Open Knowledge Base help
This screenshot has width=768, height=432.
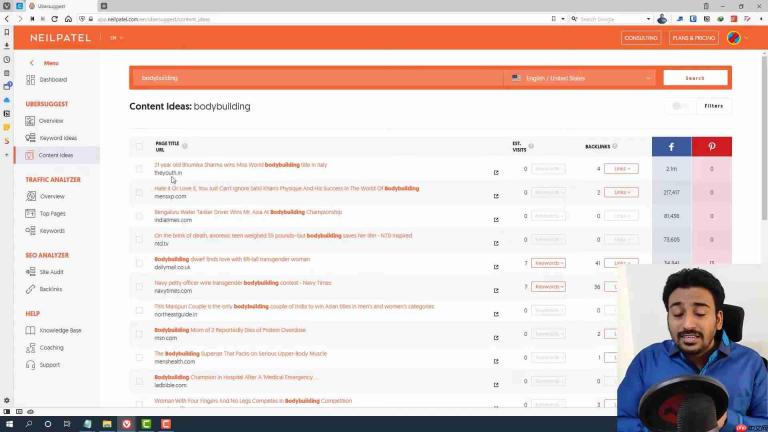click(x=54, y=331)
